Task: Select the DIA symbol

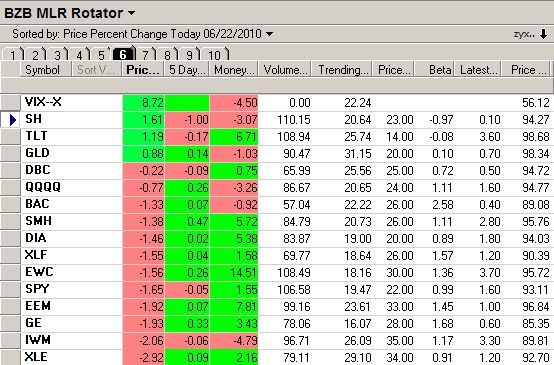Action: click(x=36, y=238)
